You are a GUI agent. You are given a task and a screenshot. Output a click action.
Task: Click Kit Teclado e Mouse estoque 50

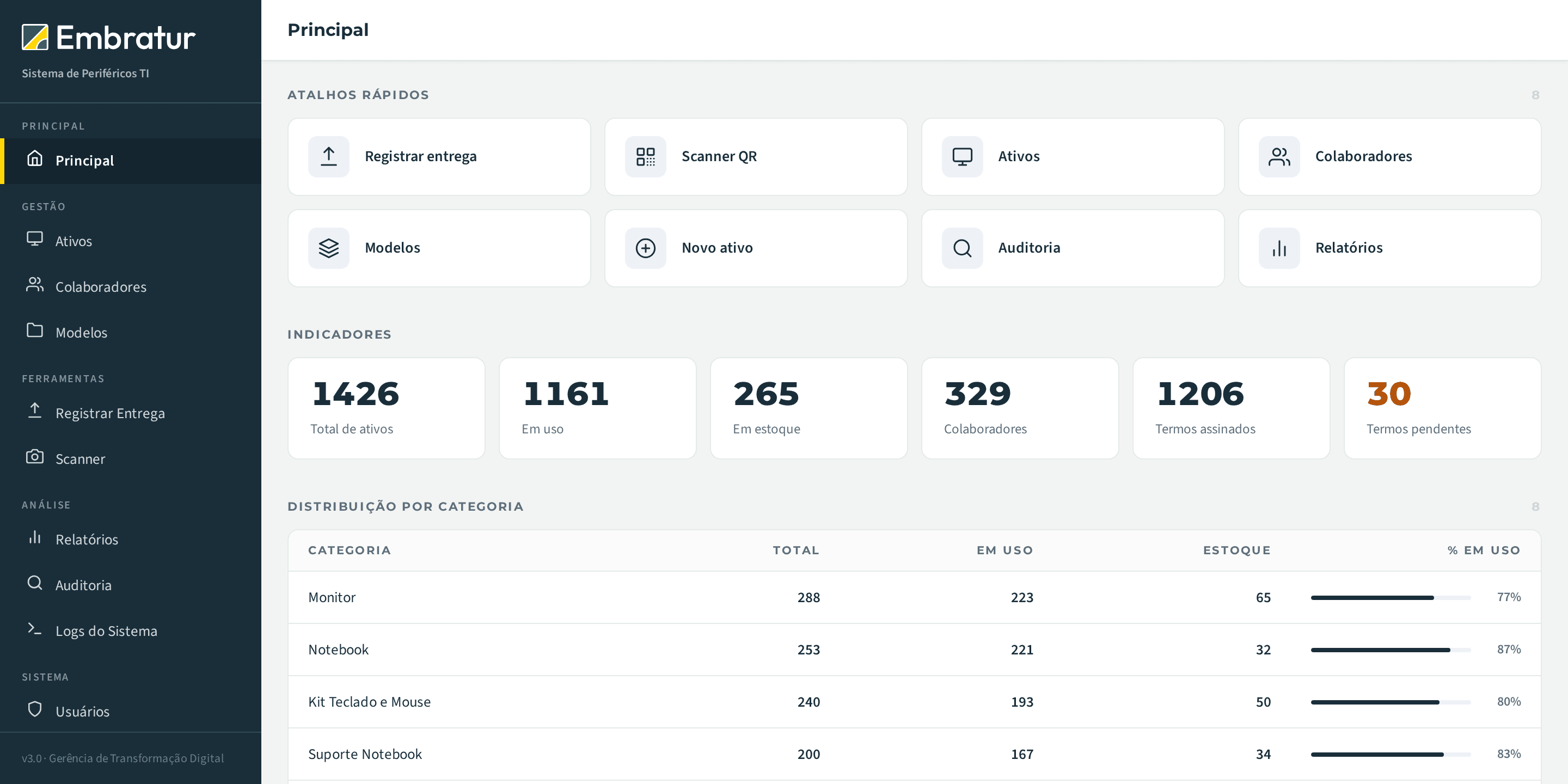coord(1263,702)
